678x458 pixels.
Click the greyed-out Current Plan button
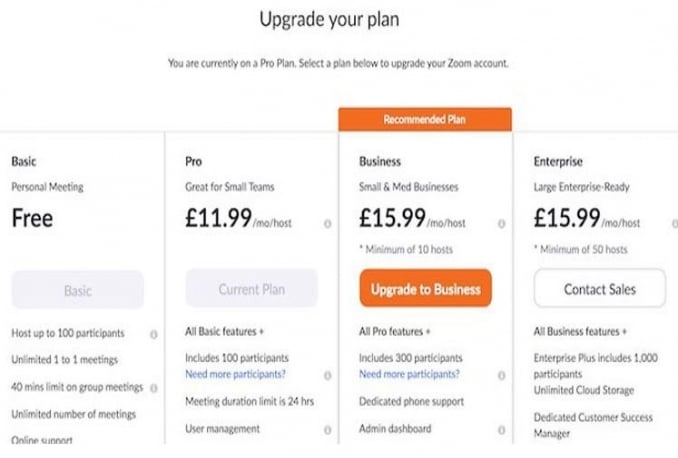pos(252,289)
